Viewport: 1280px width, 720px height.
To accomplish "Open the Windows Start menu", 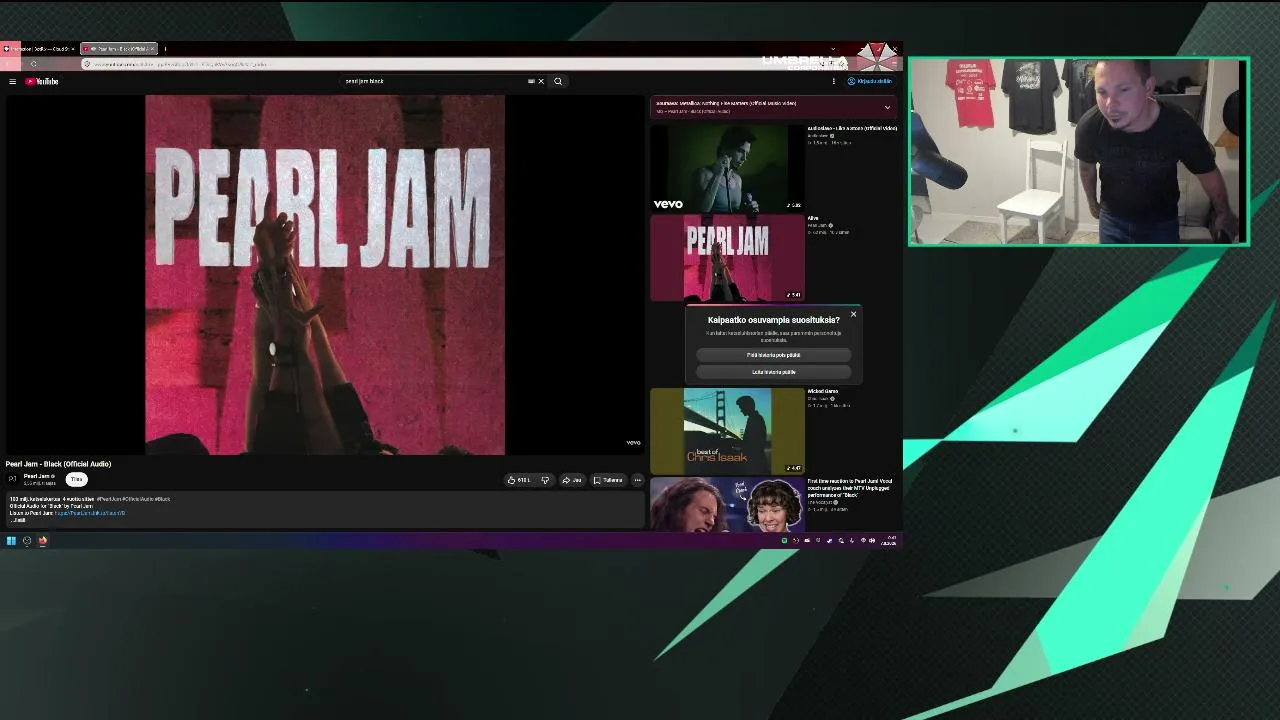I will [x=11, y=541].
